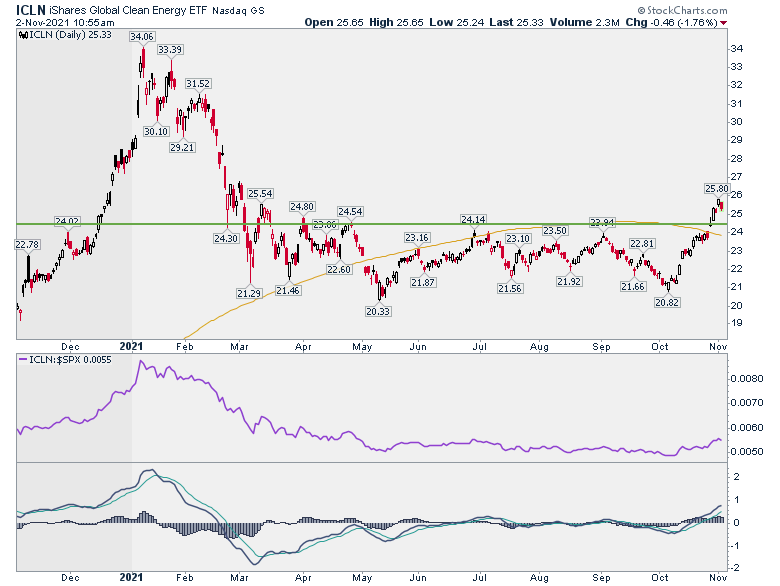
Task: Click the 2021 year marker on price axis
Action: tap(132, 346)
